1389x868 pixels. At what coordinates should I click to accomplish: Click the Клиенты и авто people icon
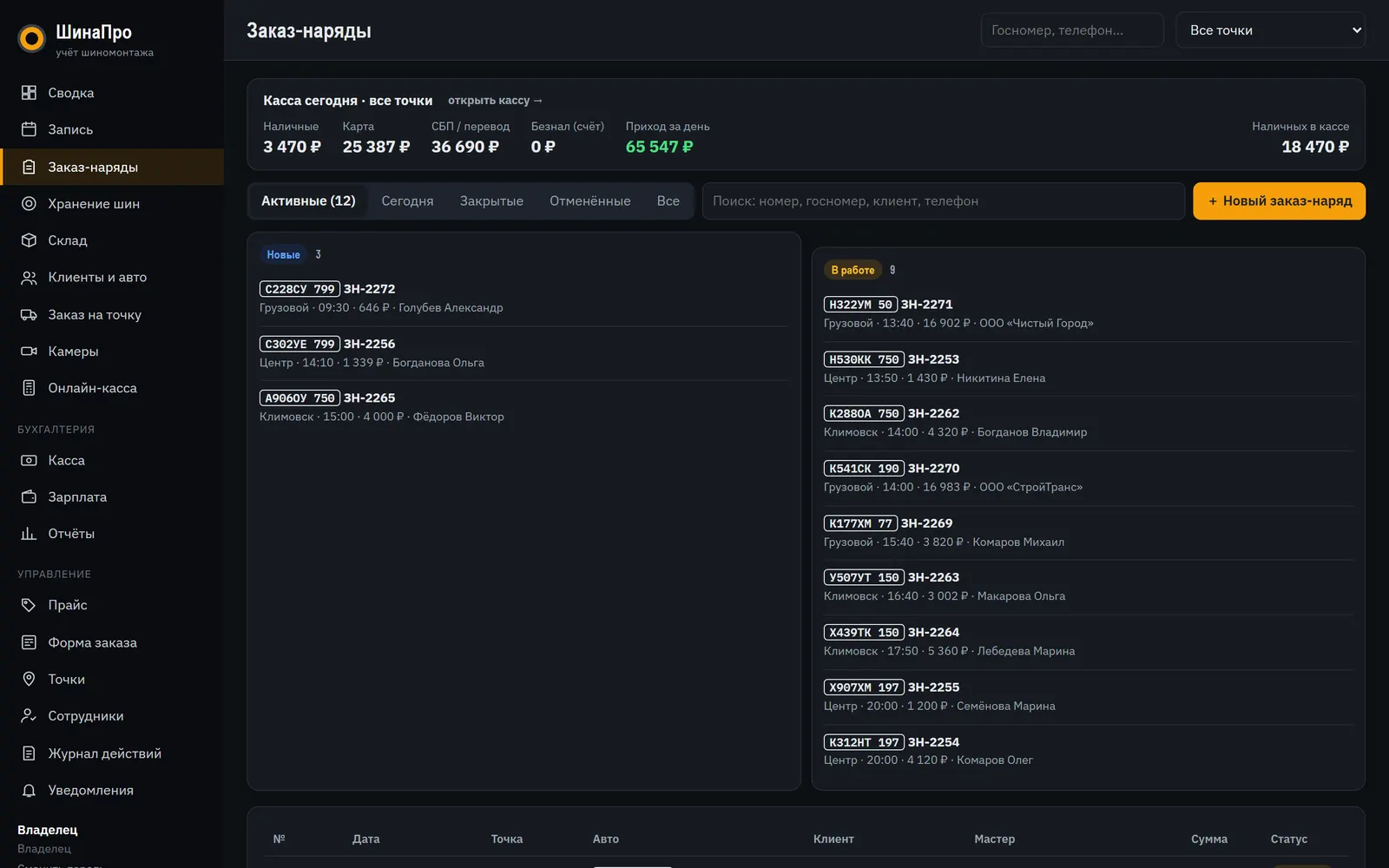(29, 278)
